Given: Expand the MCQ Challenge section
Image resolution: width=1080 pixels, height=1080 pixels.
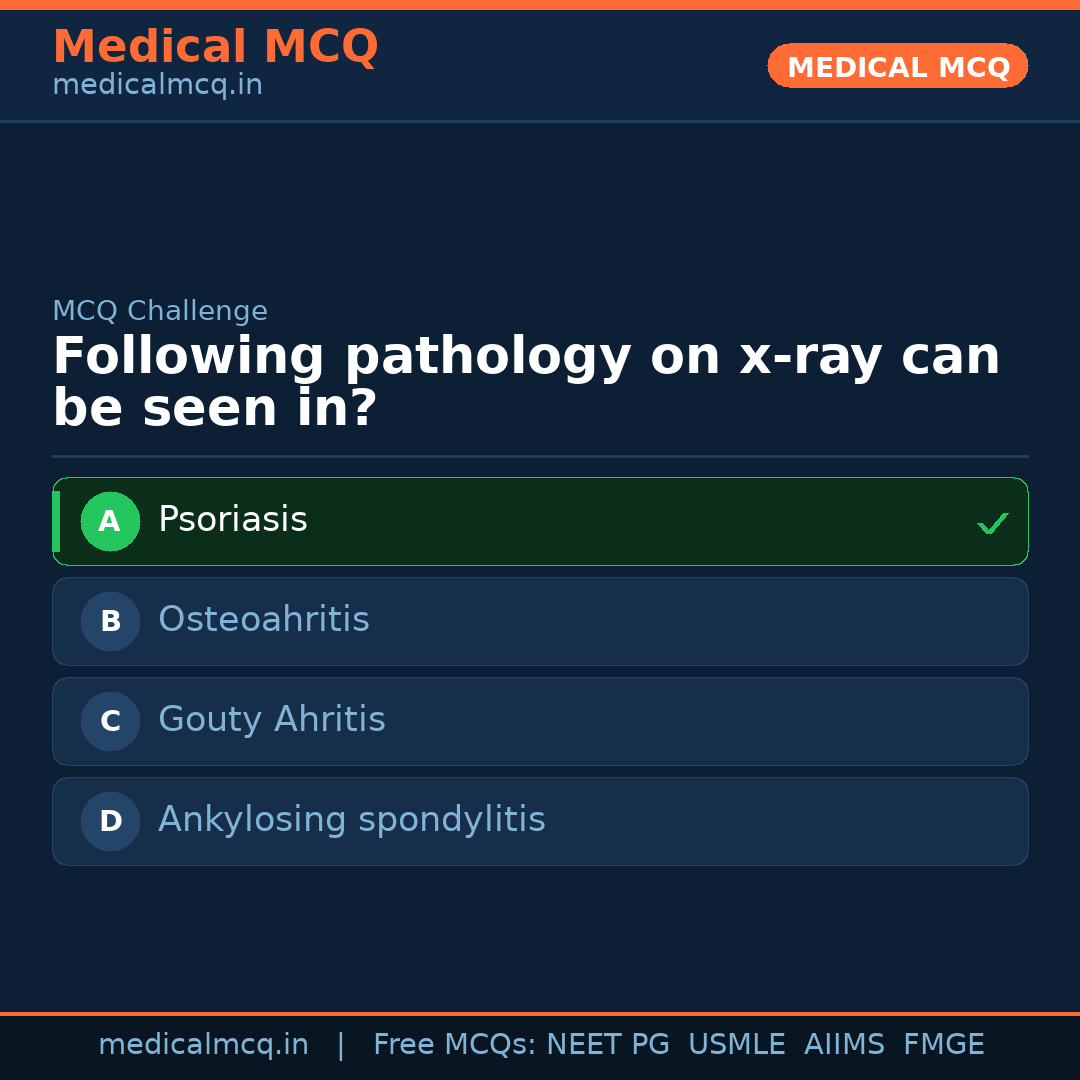Looking at the screenshot, I should [160, 311].
